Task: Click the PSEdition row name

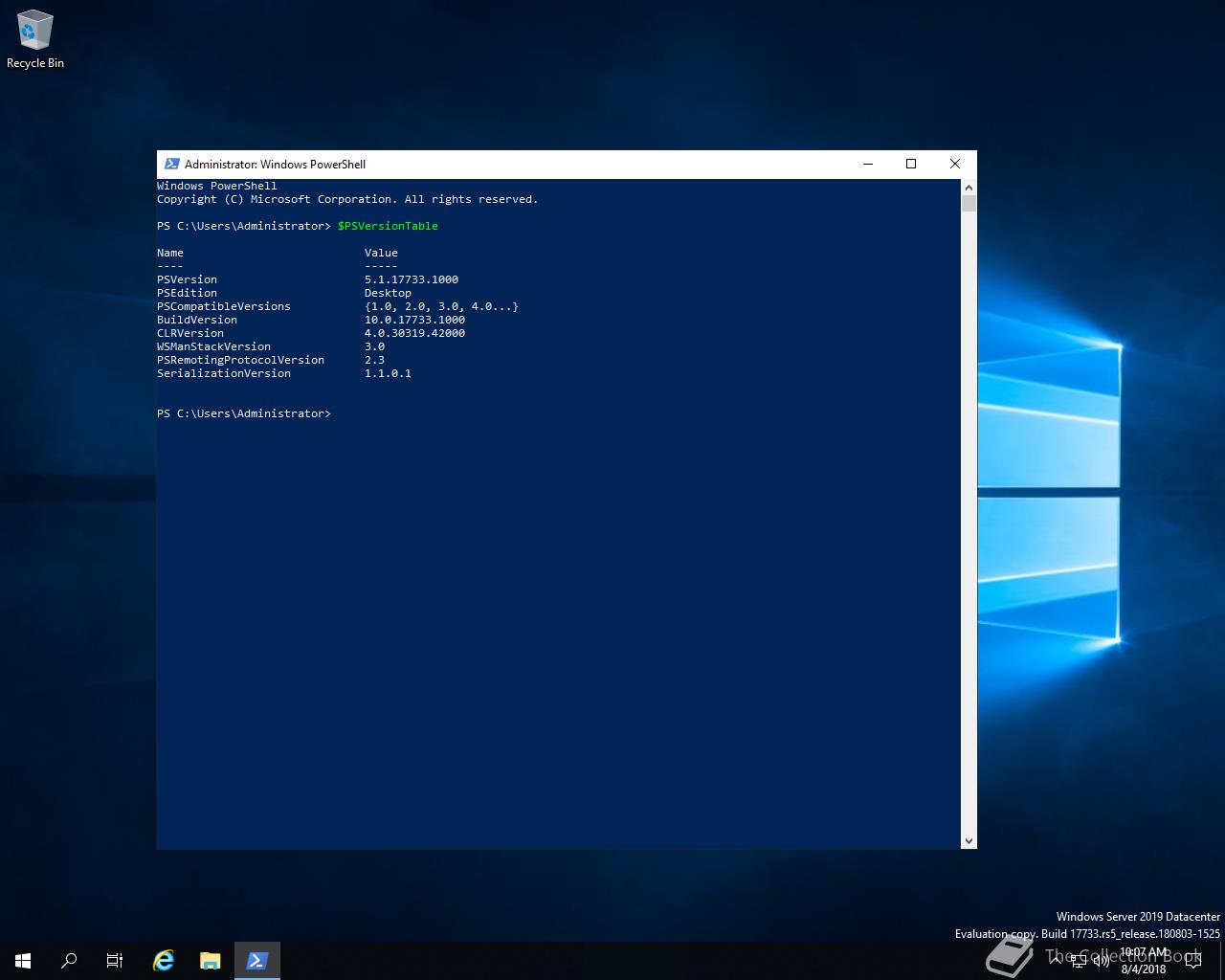Action: pyautogui.click(x=188, y=293)
